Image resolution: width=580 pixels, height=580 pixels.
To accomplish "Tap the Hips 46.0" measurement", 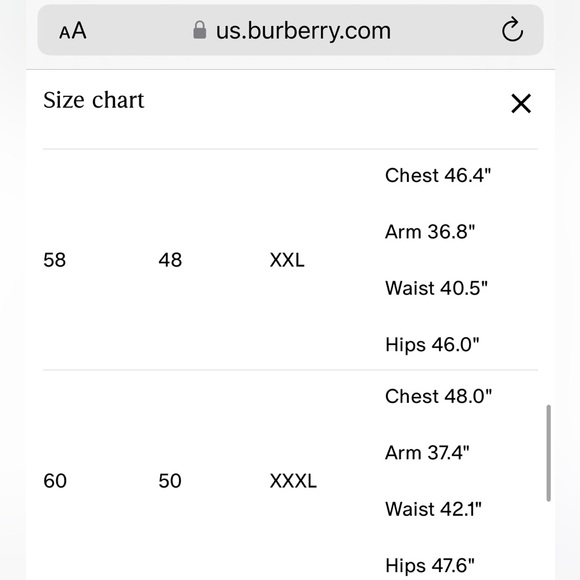I will (432, 345).
